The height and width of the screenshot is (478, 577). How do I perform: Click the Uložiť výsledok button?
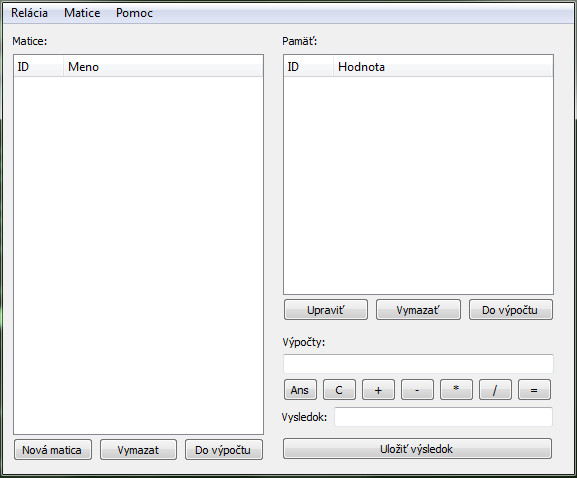(417, 449)
